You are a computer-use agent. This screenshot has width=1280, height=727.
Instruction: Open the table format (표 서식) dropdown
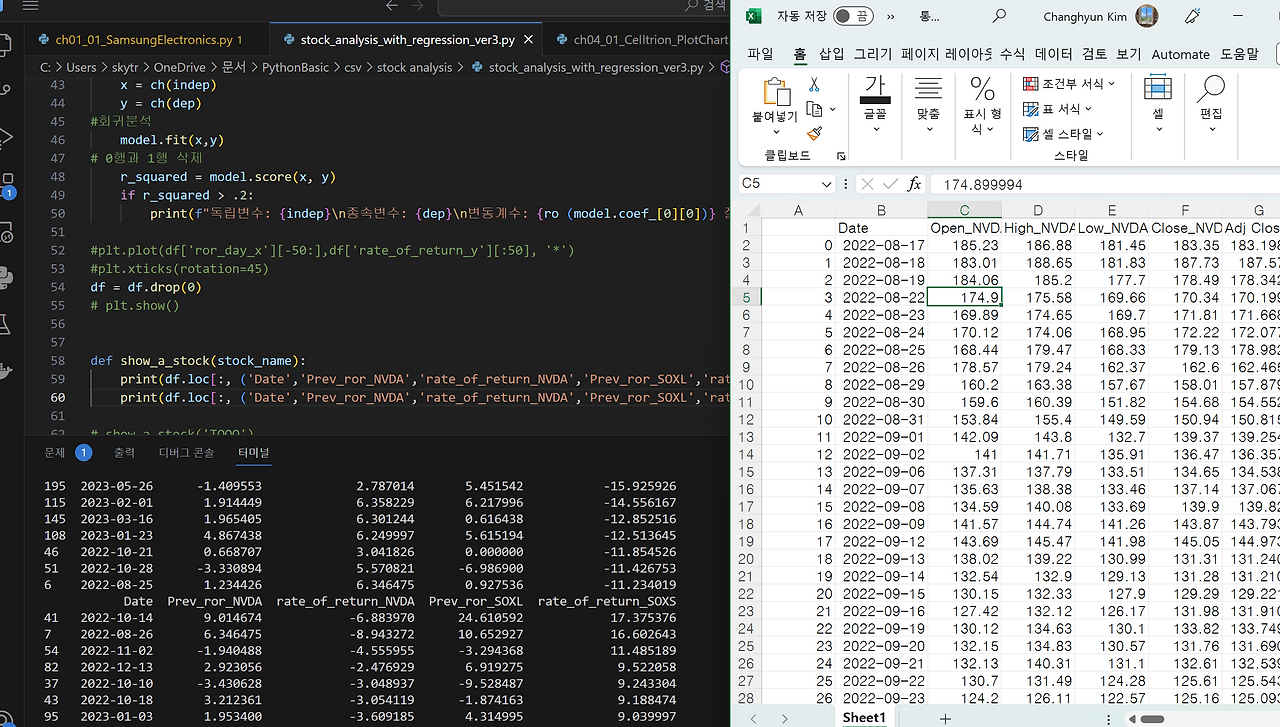(x=1057, y=109)
